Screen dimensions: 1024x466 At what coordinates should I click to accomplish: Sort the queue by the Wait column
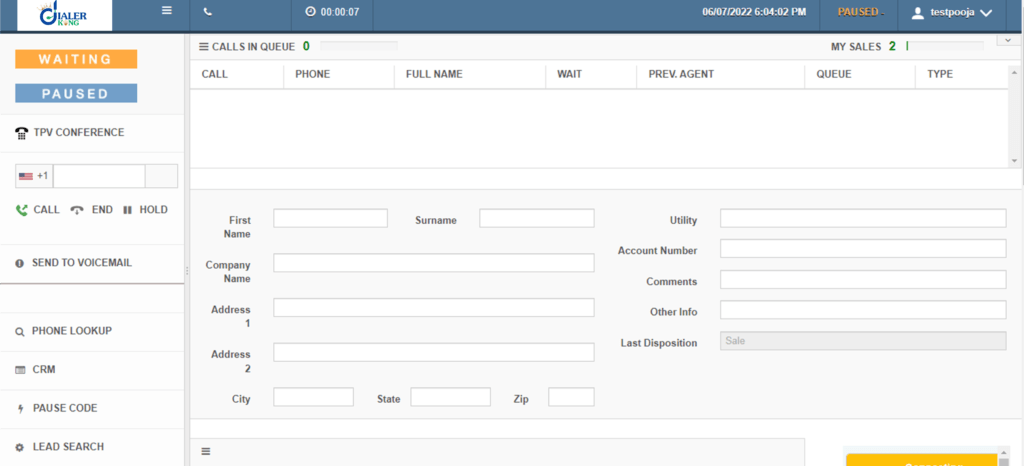click(570, 74)
